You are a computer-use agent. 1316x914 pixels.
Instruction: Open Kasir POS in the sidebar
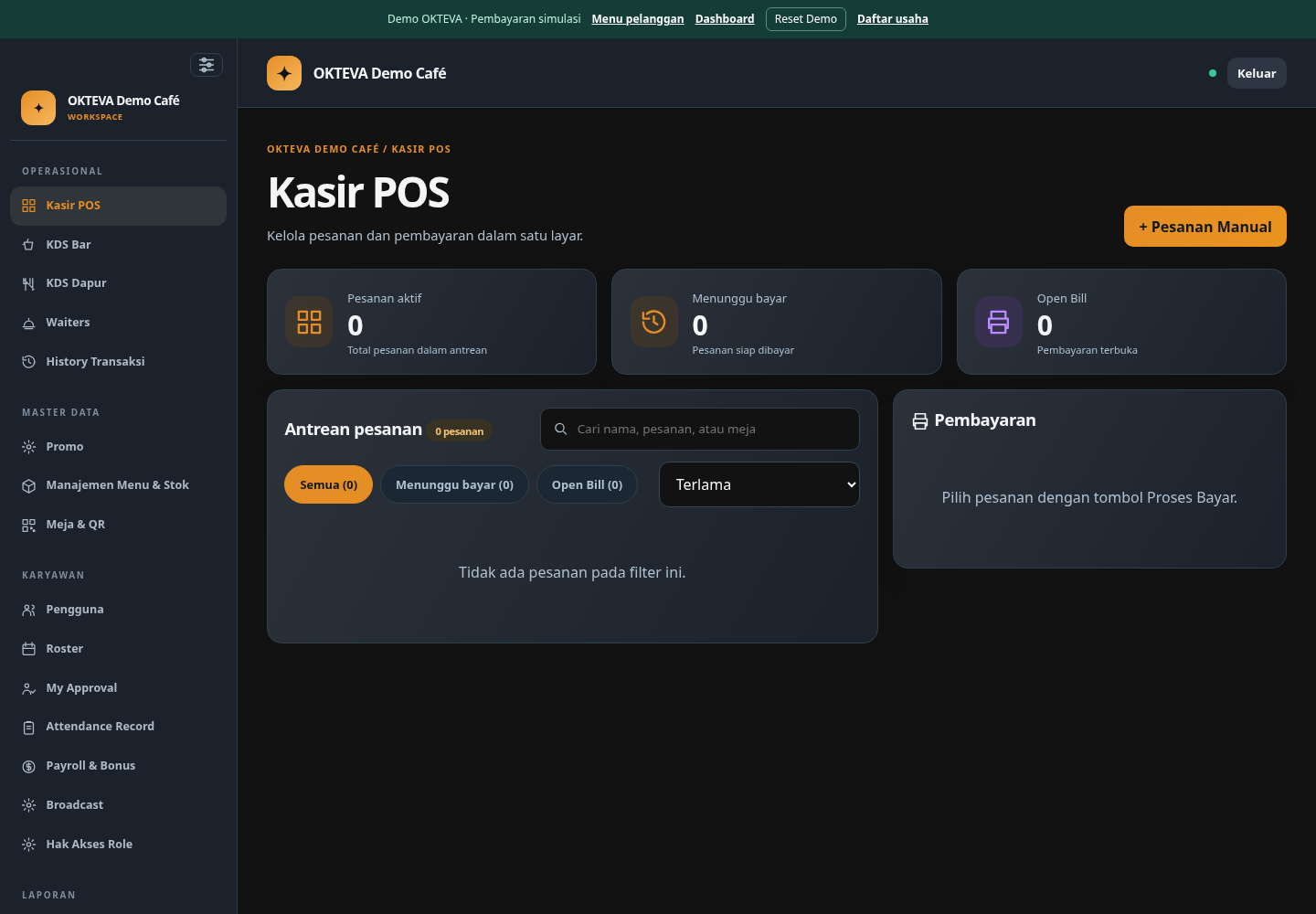point(118,206)
